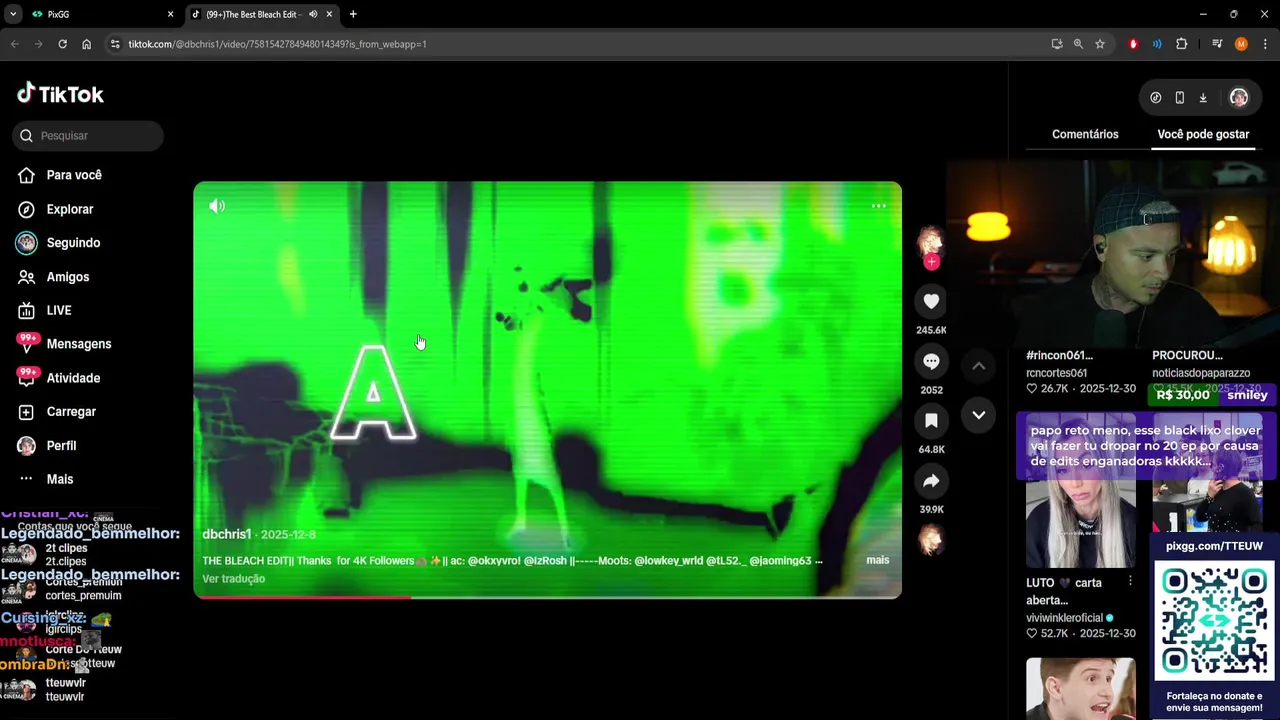Image resolution: width=1280 pixels, height=720 pixels.
Task: Open dbchris1 creator avatar
Action: (x=931, y=241)
